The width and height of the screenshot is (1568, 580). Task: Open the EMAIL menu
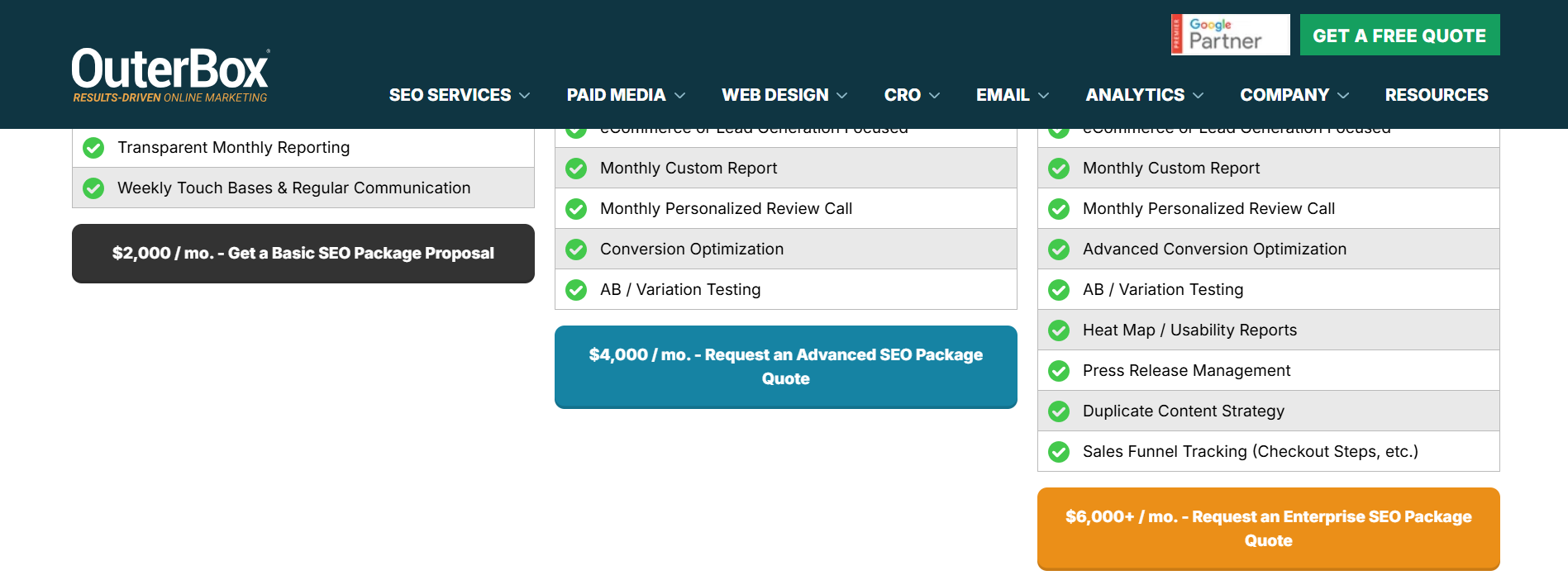[x=1003, y=95]
